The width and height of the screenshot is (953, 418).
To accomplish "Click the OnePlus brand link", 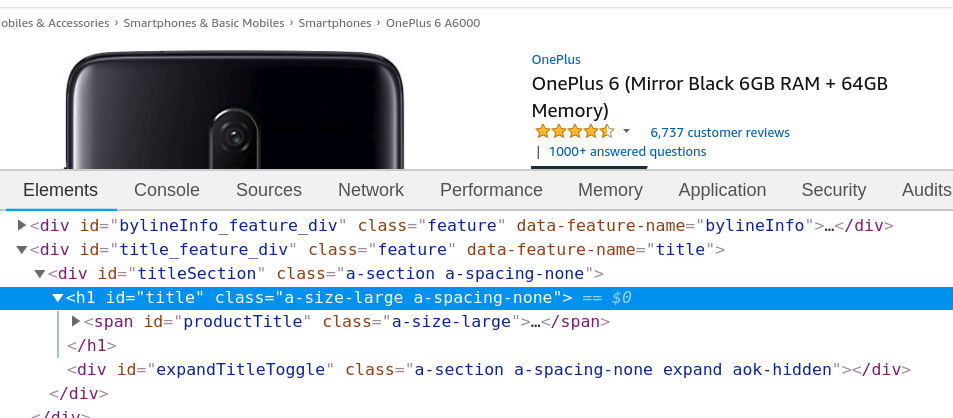I will click(556, 59).
